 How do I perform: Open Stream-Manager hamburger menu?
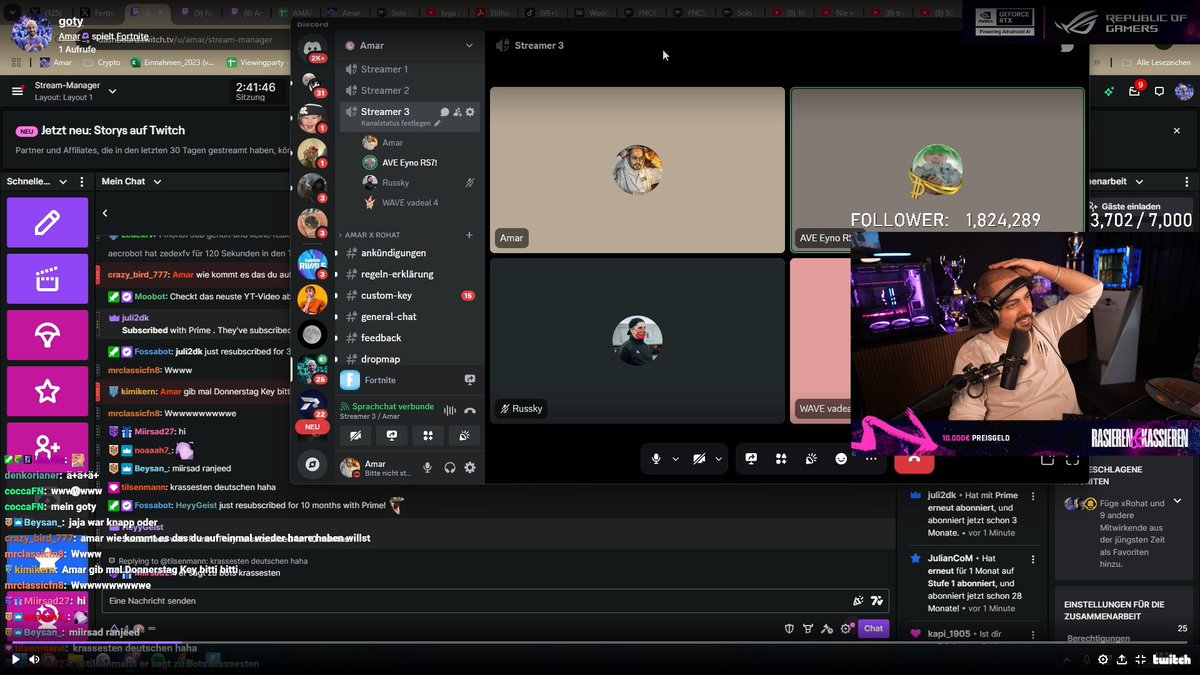tap(17, 91)
